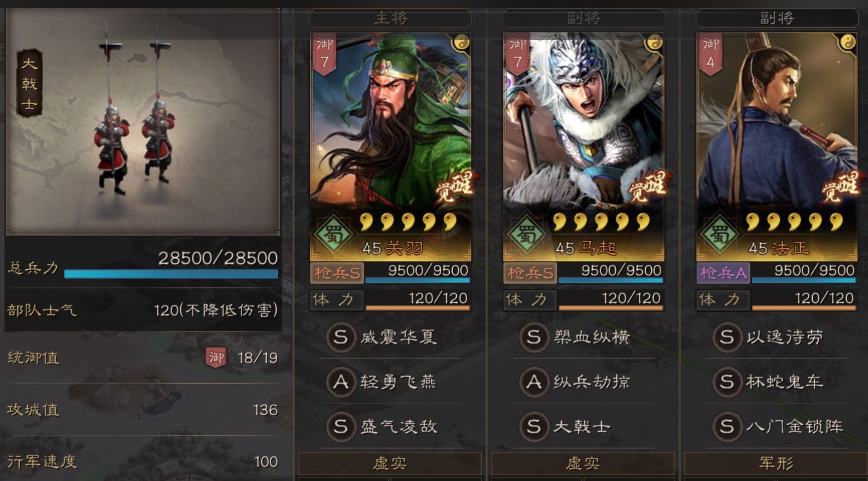Select the 大戟士 skill on 马超

click(x=582, y=427)
